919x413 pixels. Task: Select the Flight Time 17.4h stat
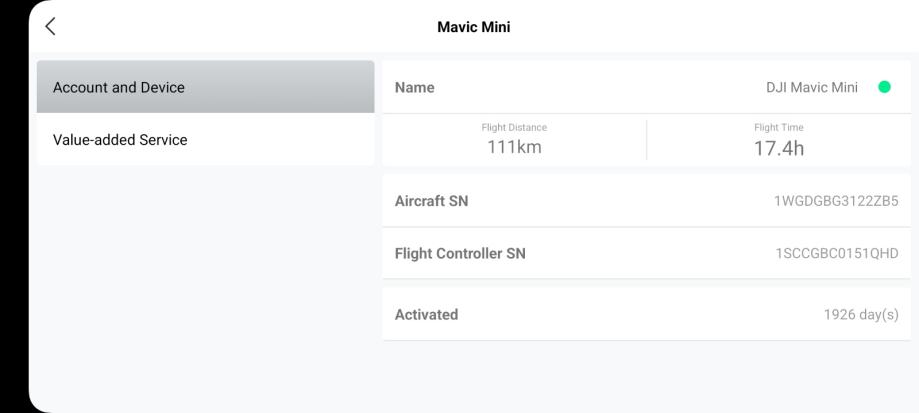click(x=779, y=140)
